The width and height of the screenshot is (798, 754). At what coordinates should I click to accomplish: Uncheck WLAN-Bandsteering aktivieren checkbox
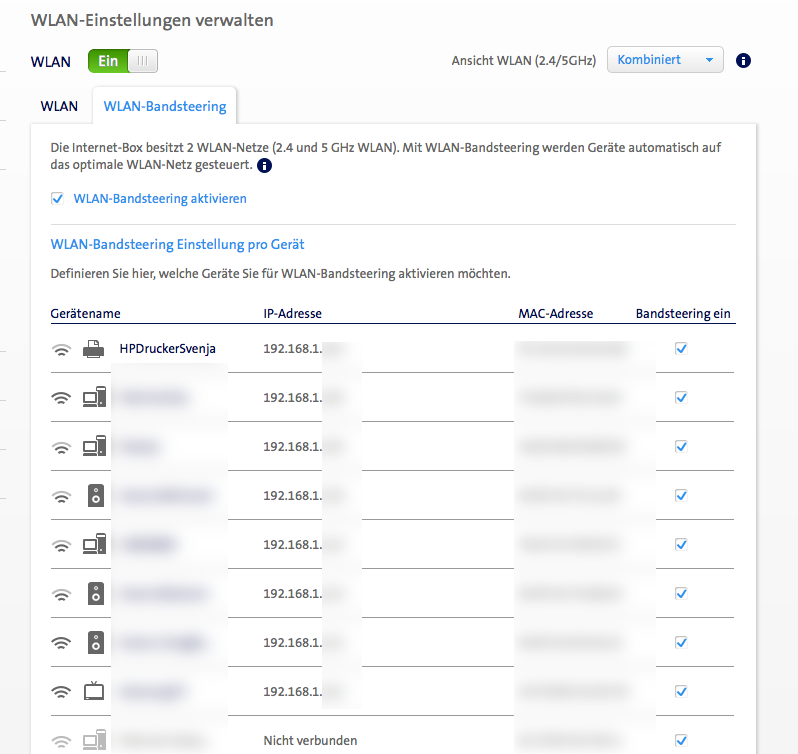coord(58,198)
